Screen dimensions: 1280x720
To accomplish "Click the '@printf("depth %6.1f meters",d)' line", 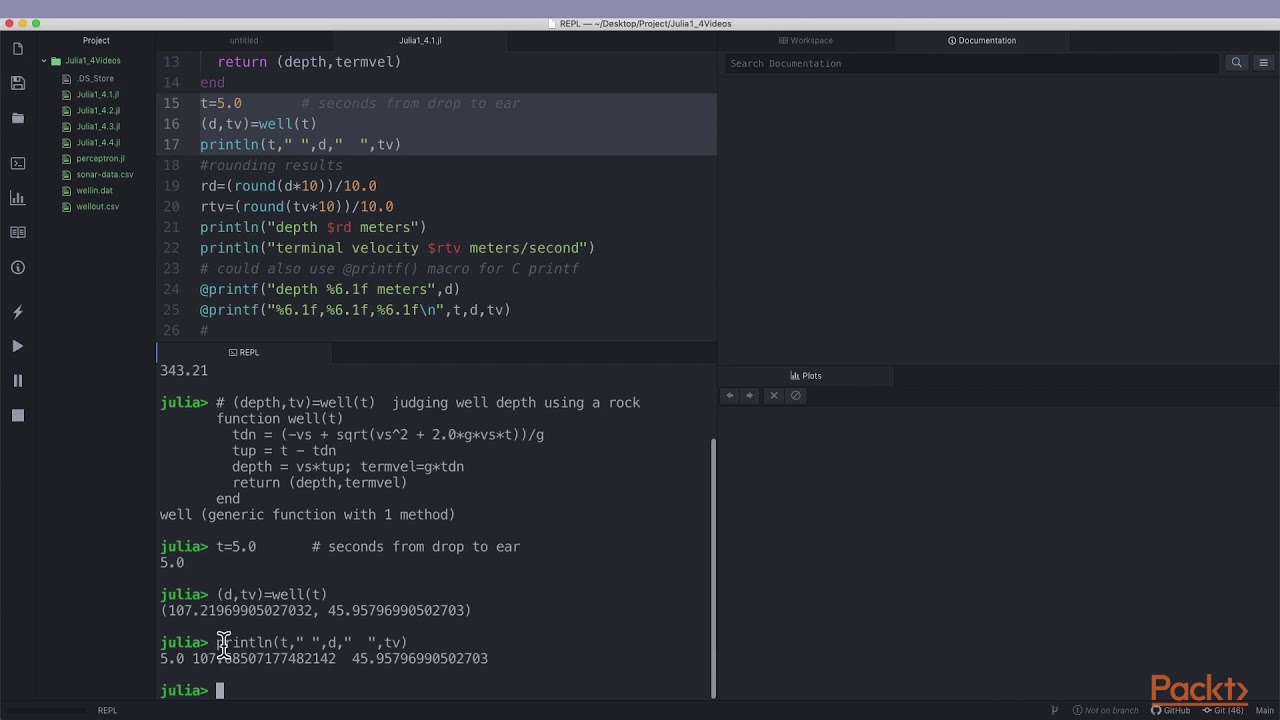I will (330, 289).
